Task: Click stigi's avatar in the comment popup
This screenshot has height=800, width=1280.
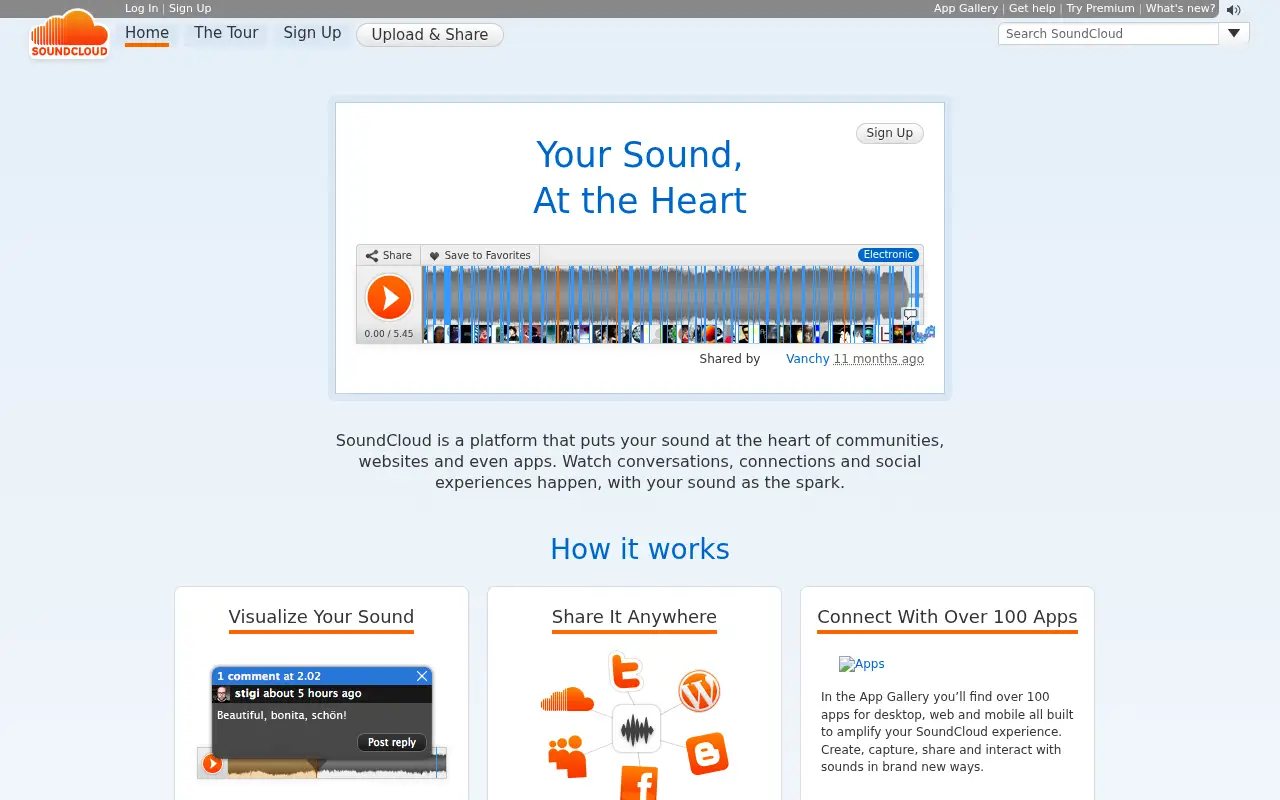Action: (223, 694)
